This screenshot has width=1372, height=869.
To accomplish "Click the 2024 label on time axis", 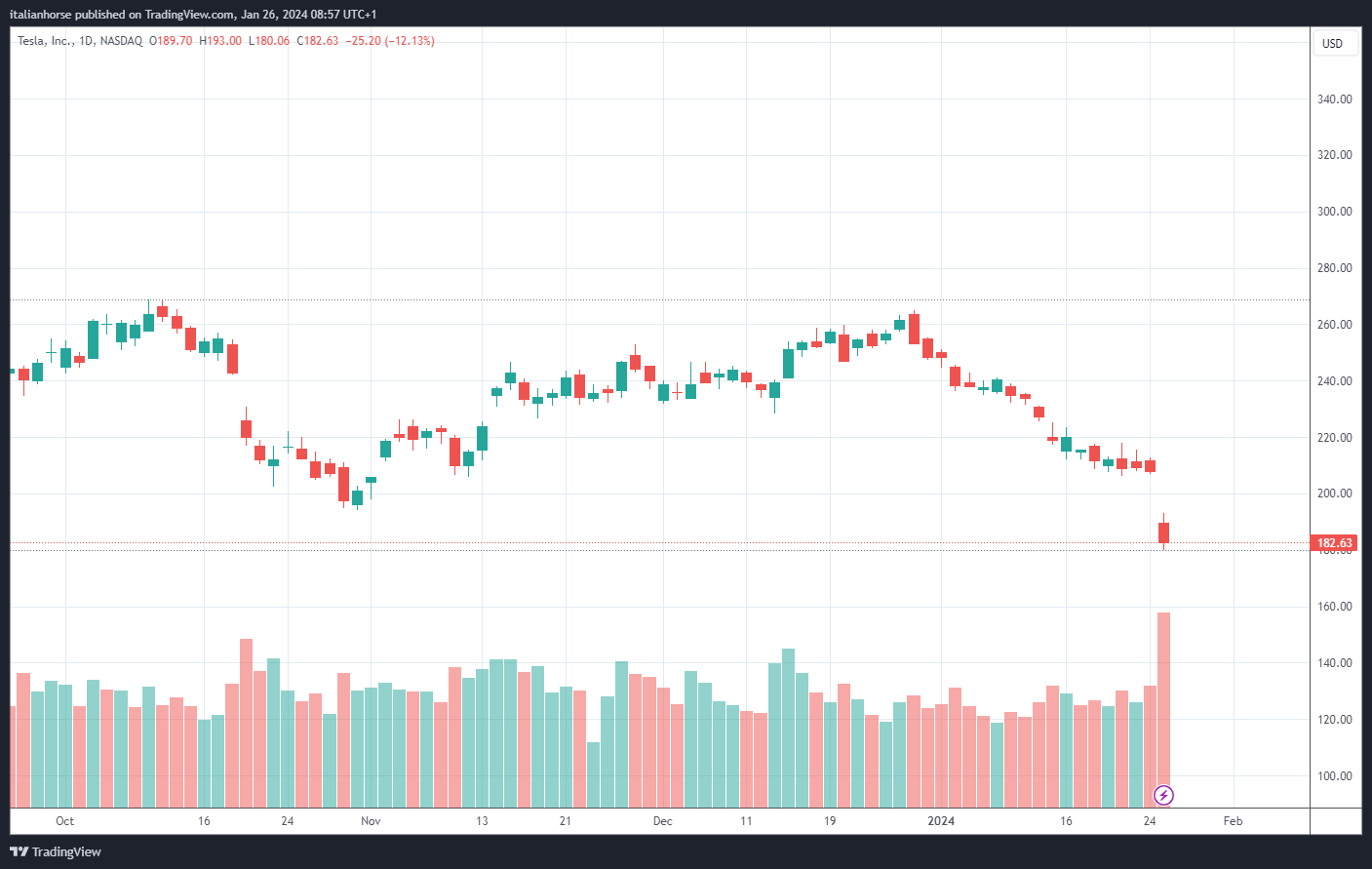I will [941, 821].
